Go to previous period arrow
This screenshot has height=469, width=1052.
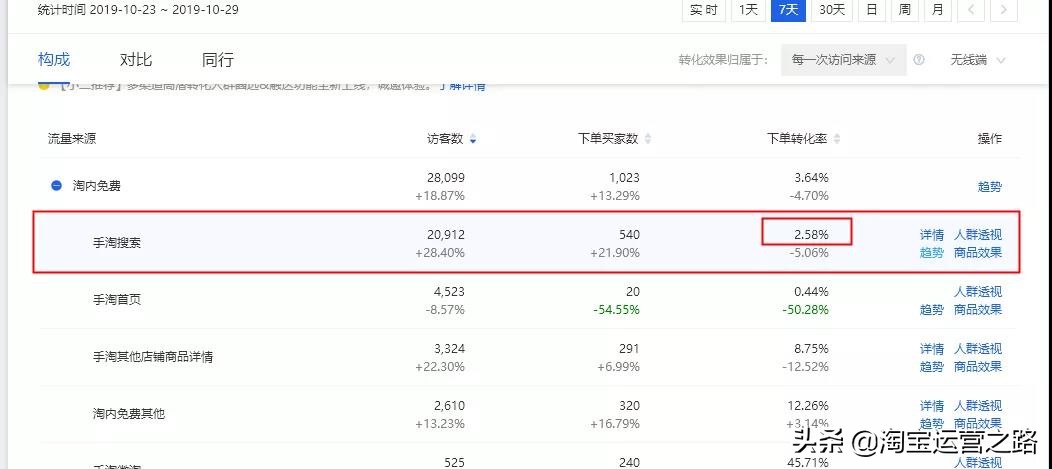coord(971,10)
